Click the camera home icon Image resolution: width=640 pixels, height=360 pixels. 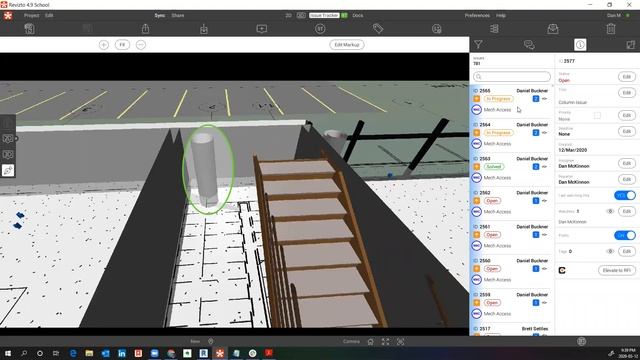coord(370,342)
